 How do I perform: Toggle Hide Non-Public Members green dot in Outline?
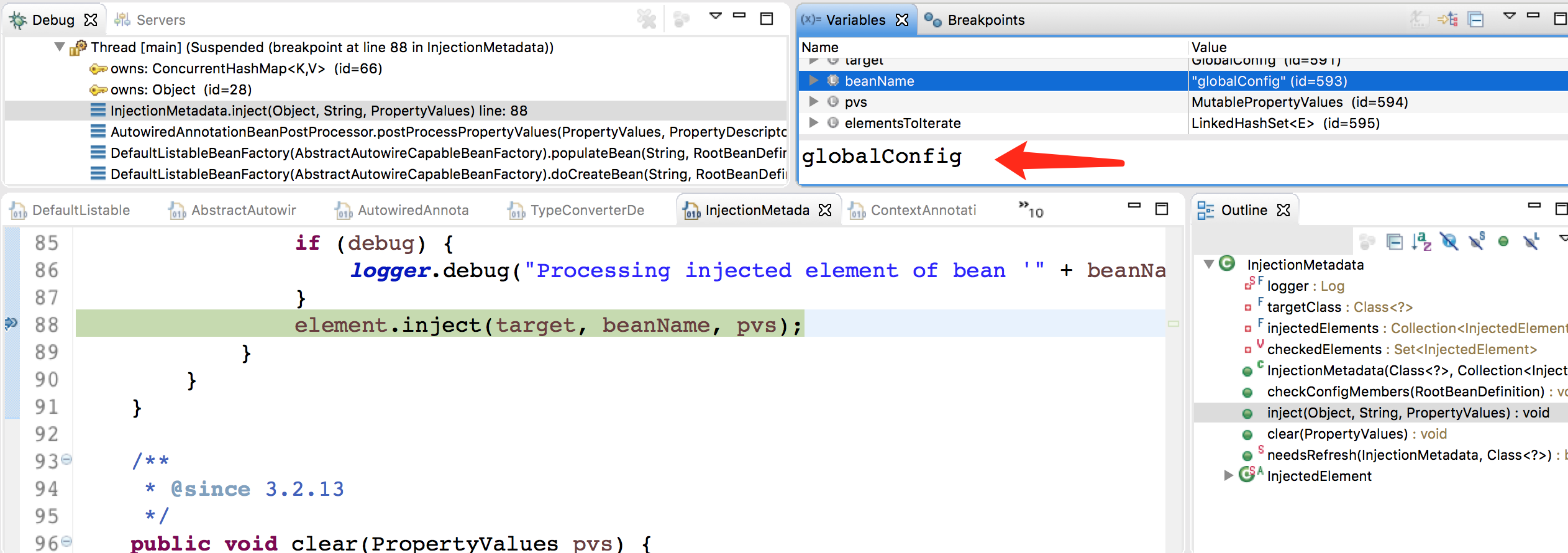(x=1503, y=241)
